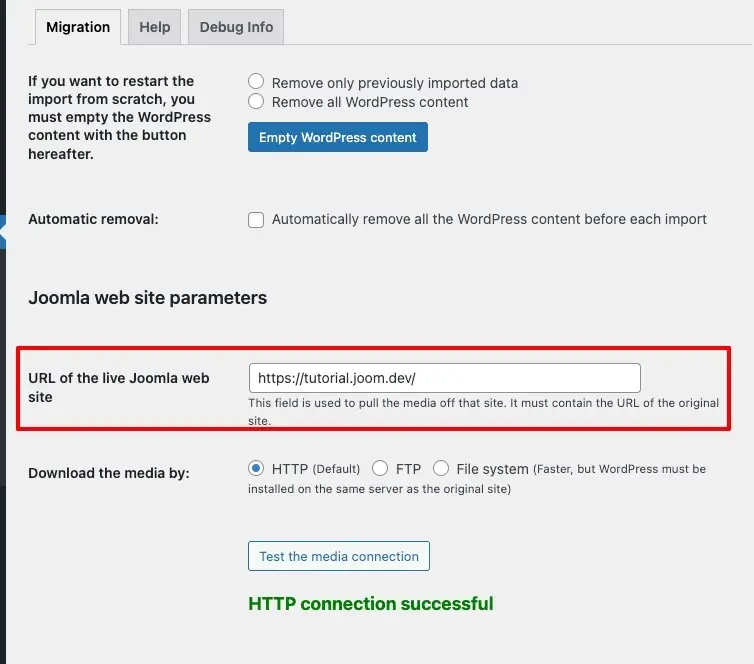Click the 'Automatic removal:' label
The height and width of the screenshot is (664, 754).
tap(93, 219)
